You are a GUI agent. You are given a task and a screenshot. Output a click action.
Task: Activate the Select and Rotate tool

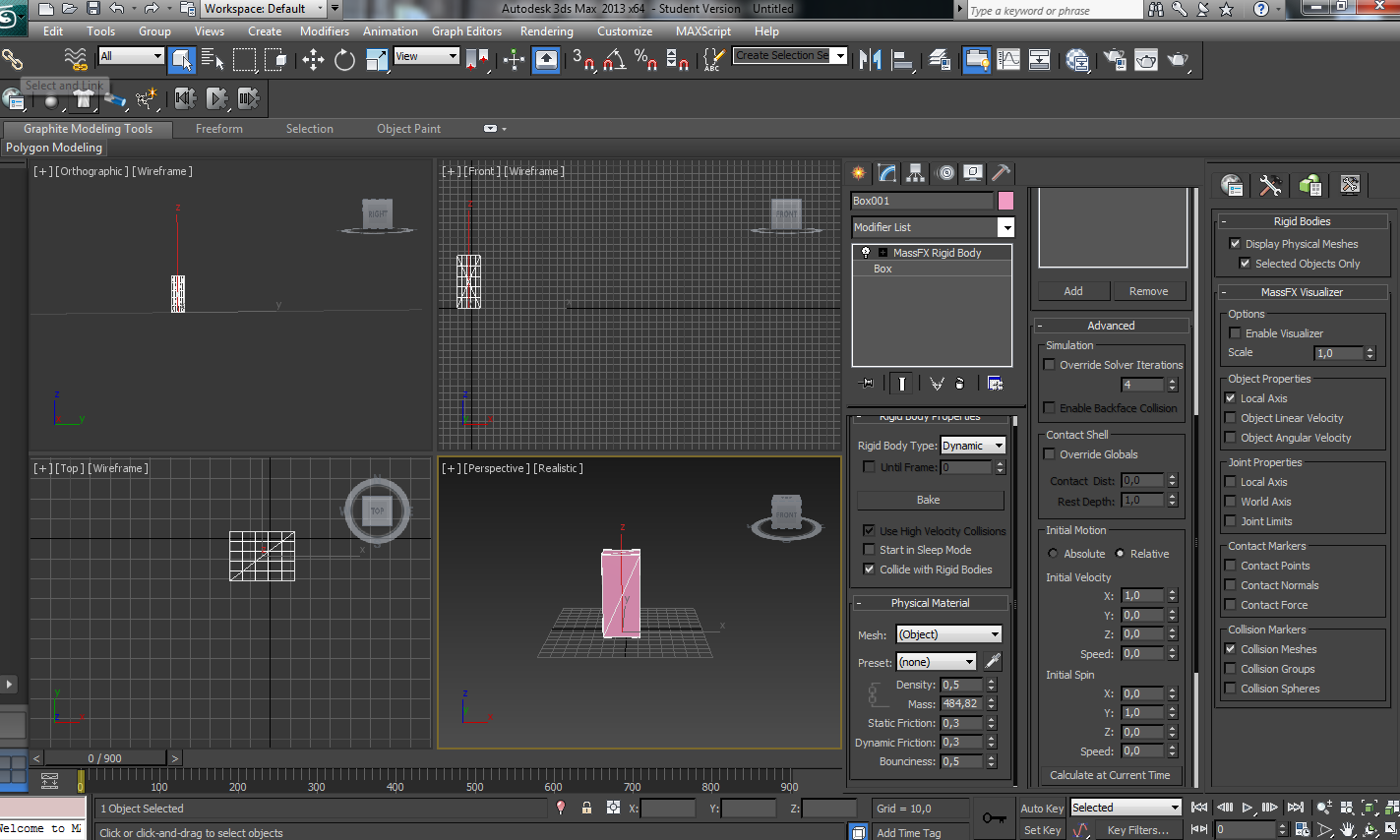coord(344,60)
